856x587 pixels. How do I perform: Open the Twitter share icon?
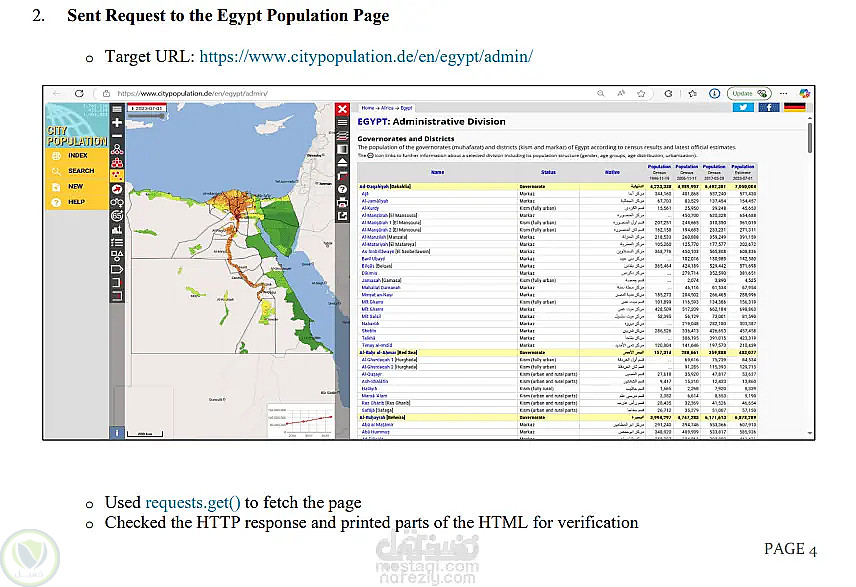point(743,107)
